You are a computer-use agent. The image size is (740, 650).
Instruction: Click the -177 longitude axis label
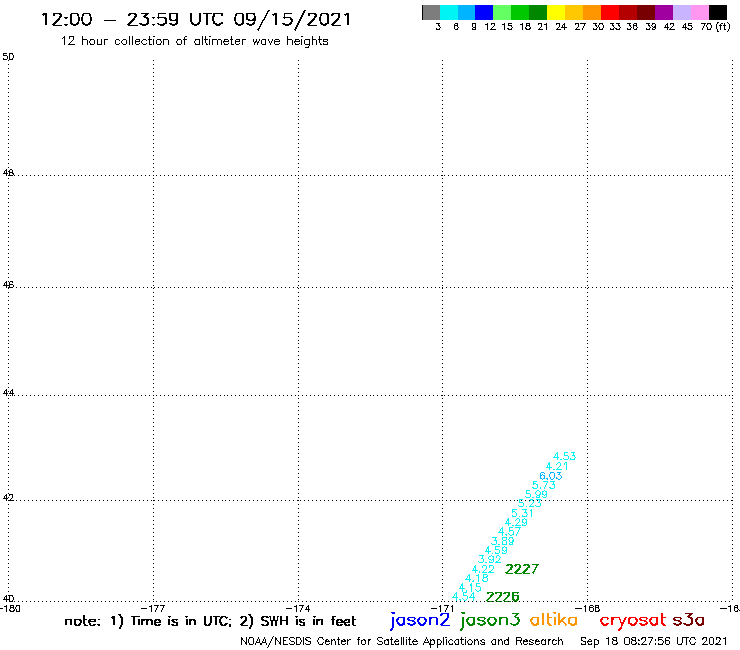(153, 609)
